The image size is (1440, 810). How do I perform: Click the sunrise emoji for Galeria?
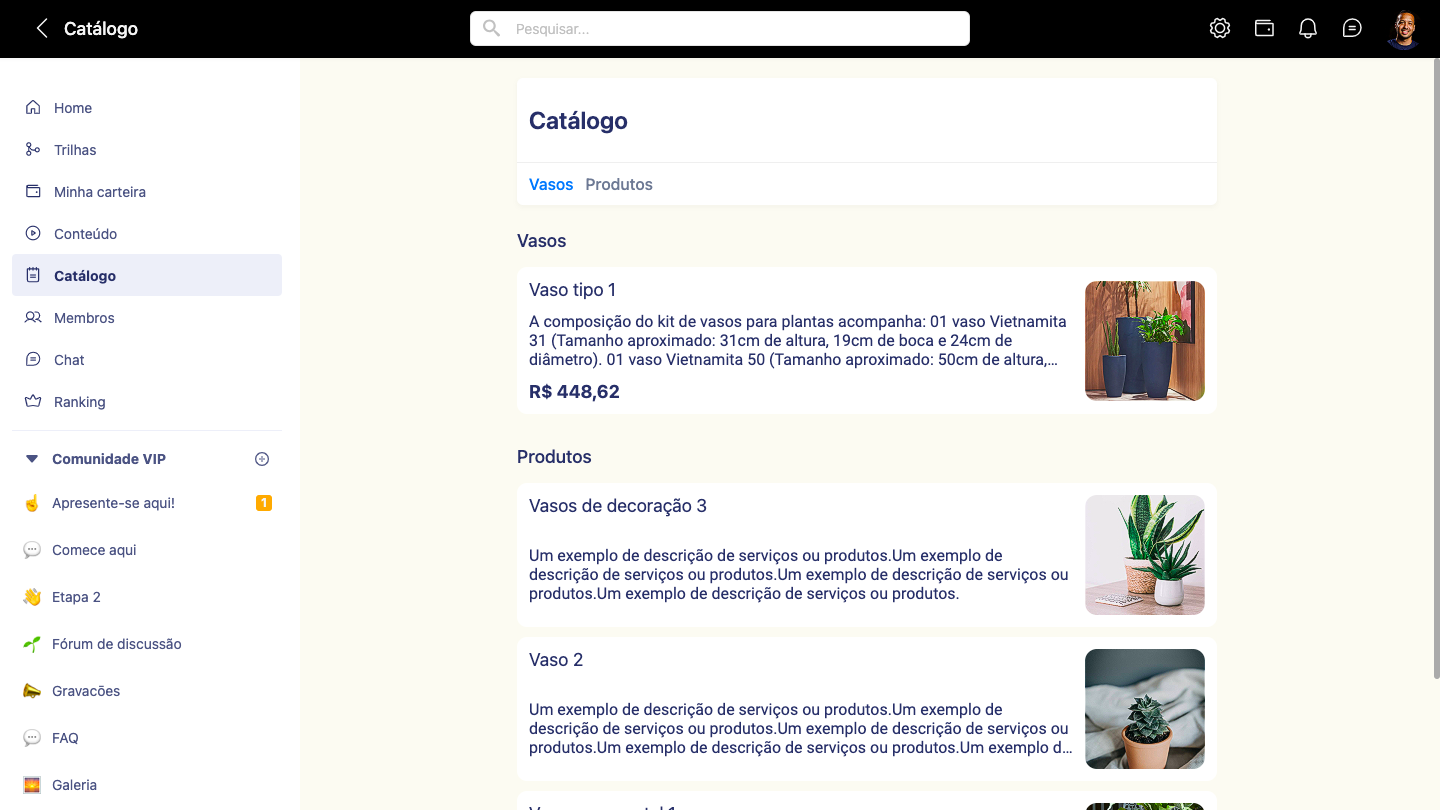tap(32, 785)
